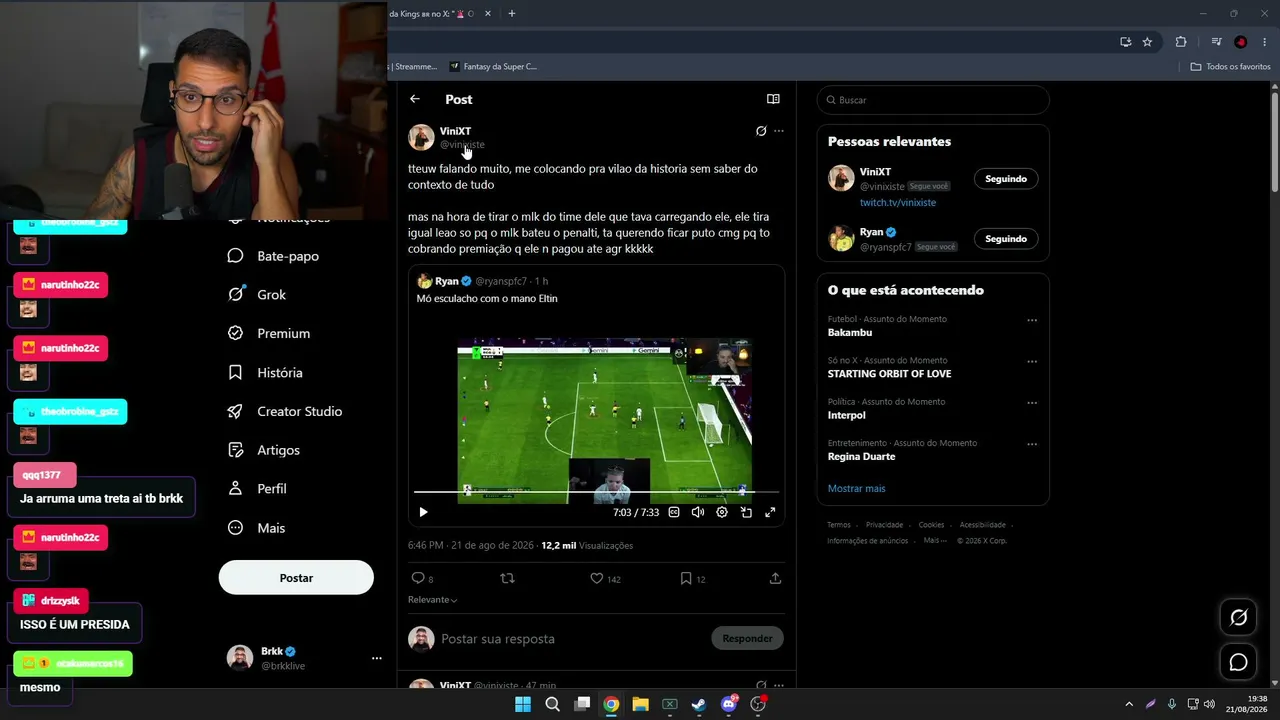Open the browser media controls icon
The height and width of the screenshot is (720, 1280).
coord(1216,42)
